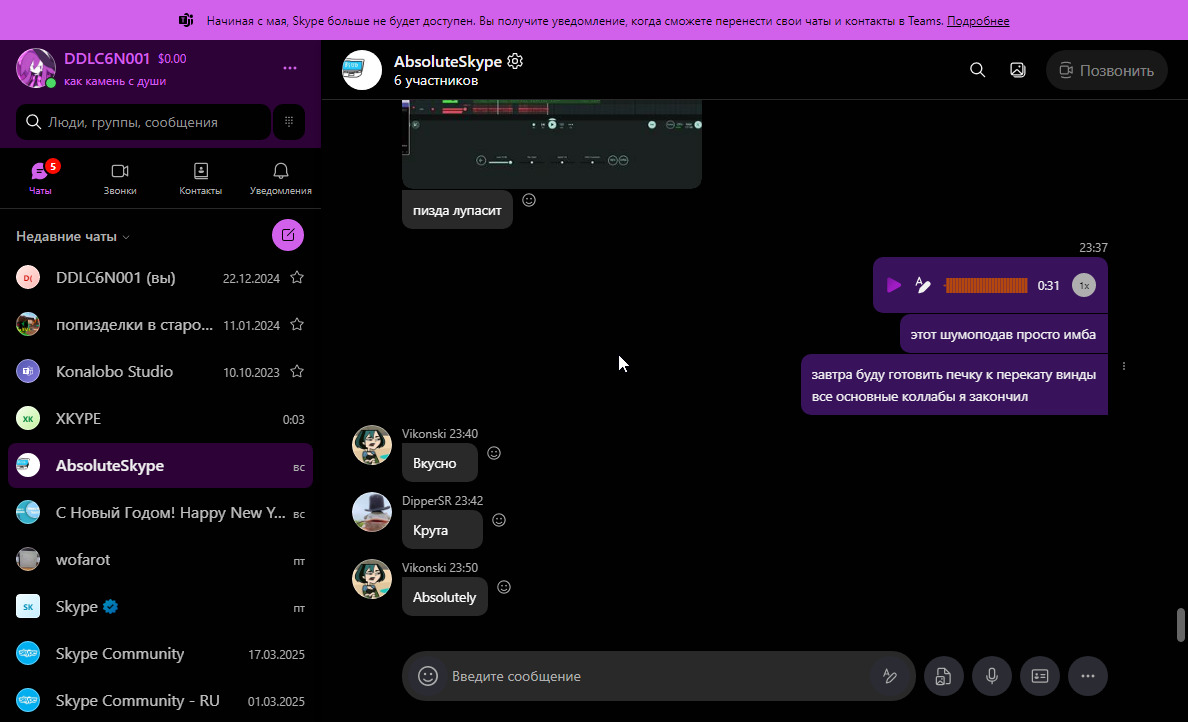
Task: Click the этот шумоподав просто имба message
Action: pyautogui.click(x=1003, y=334)
